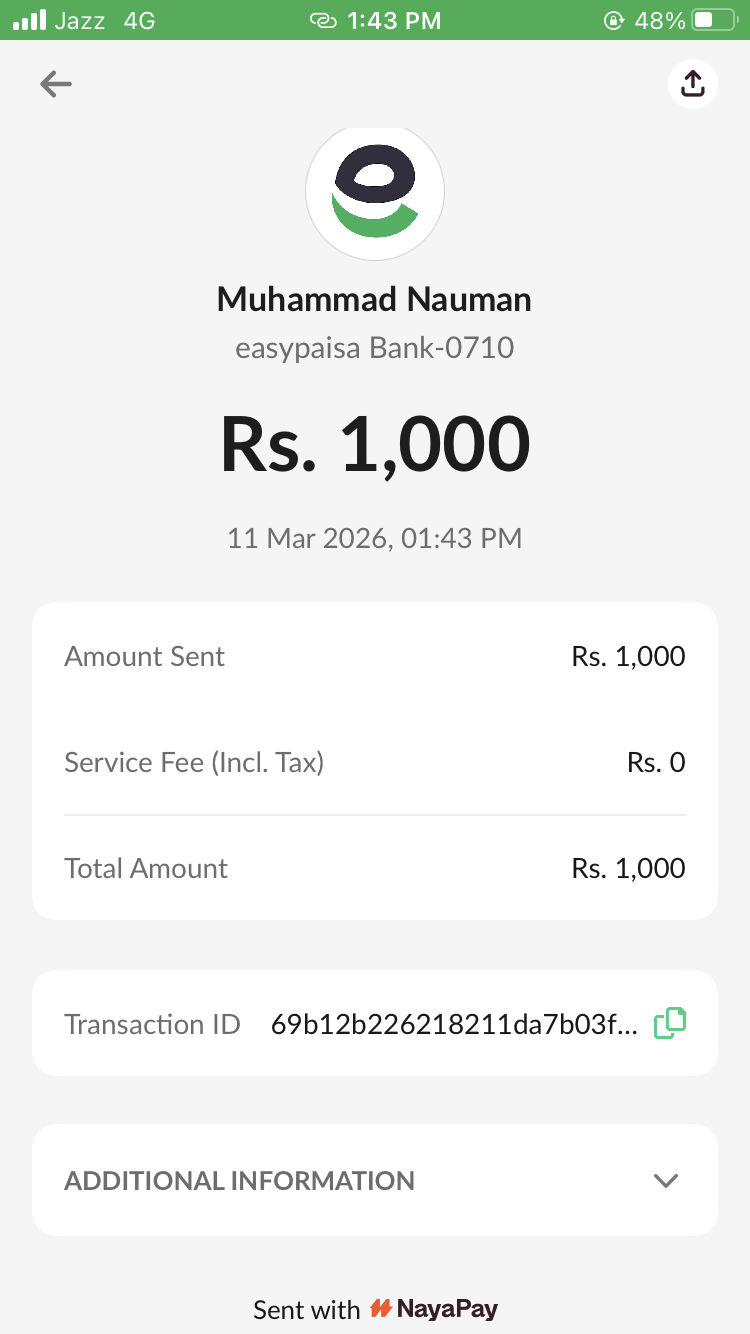This screenshot has height=1334, width=750.
Task: Expand the Additional Information chevron
Action: 666,1180
